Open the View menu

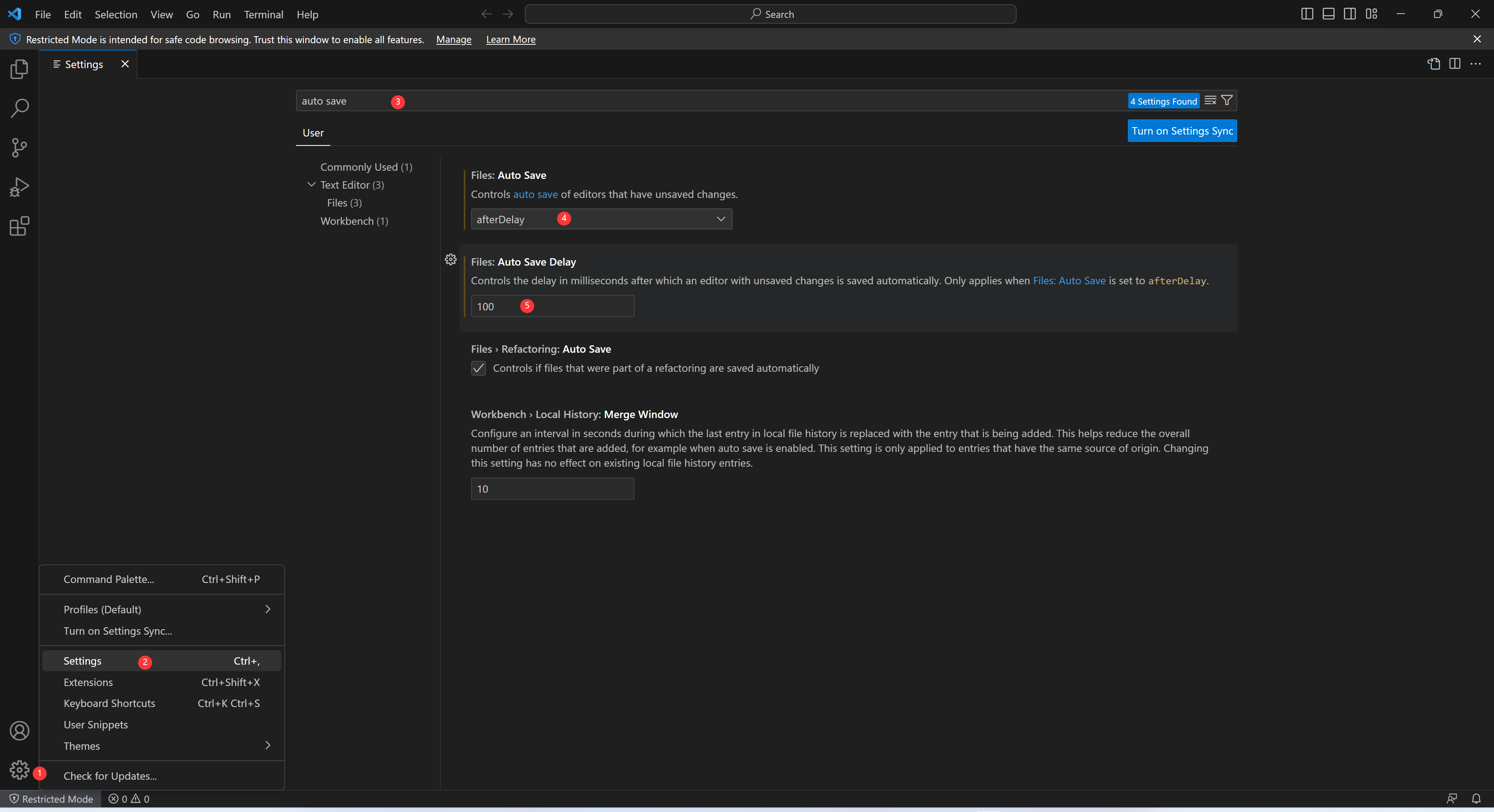pyautogui.click(x=162, y=14)
